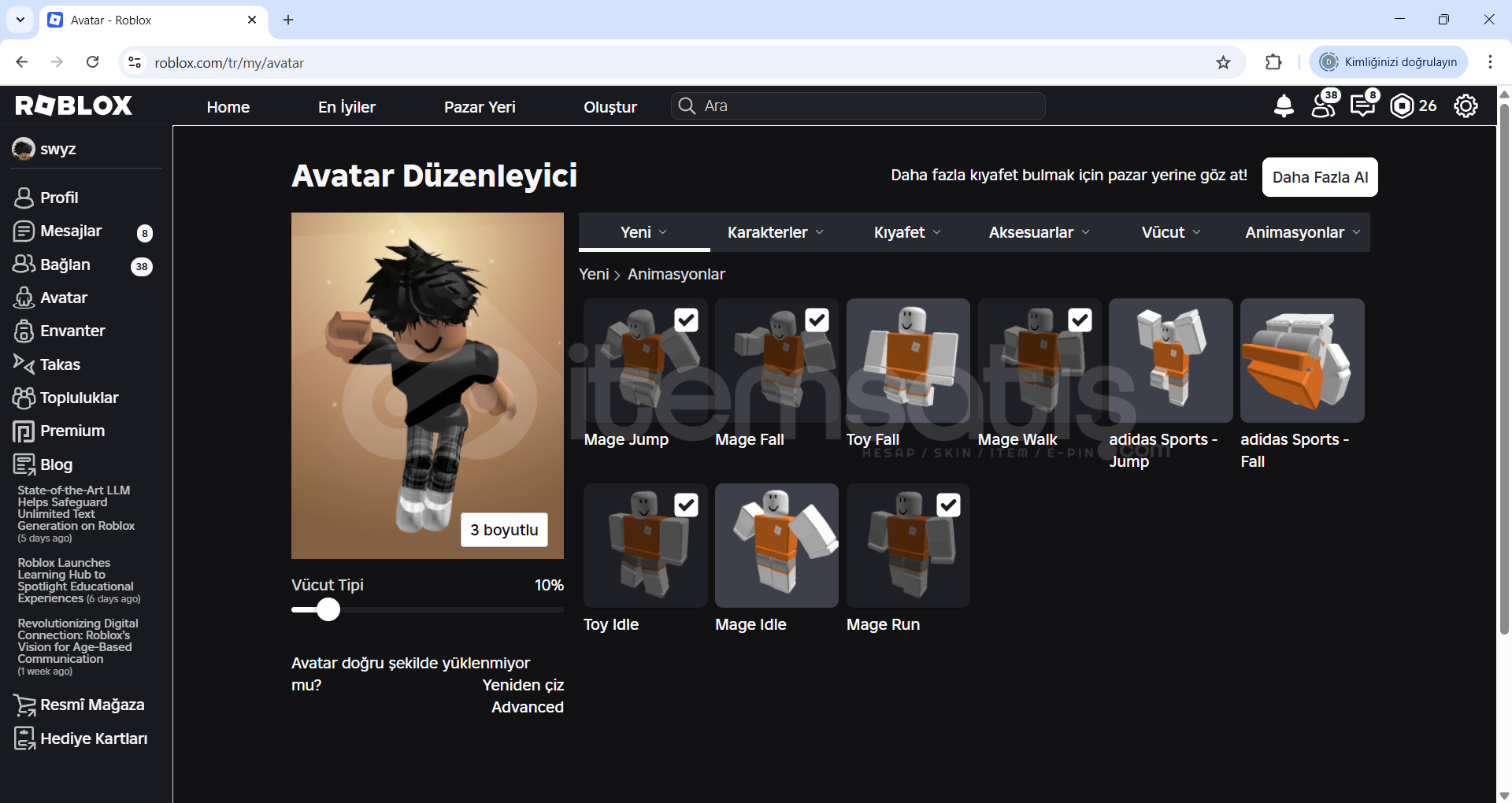Open the tab search dropdown arrow

coord(20,20)
